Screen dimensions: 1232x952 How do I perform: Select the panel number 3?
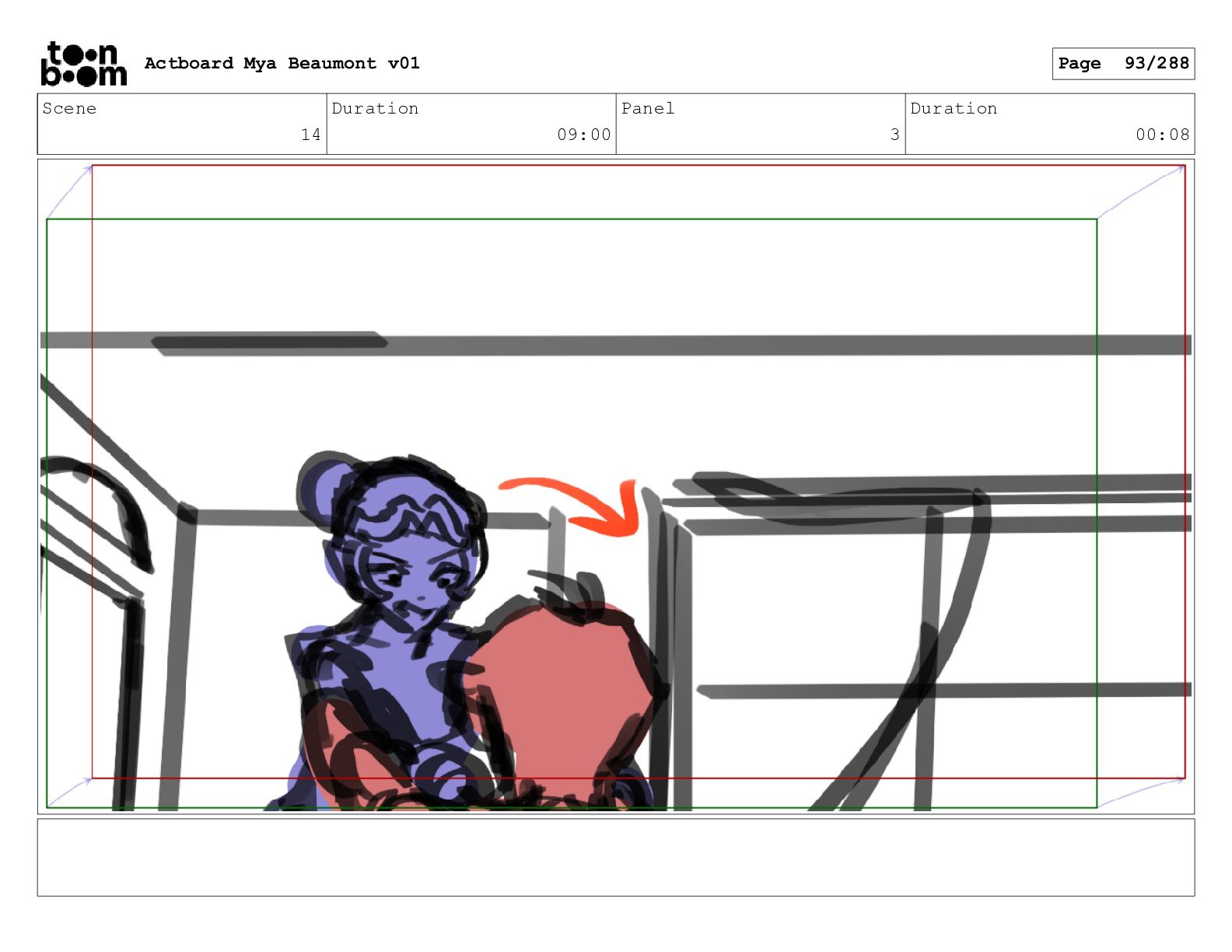tap(894, 135)
